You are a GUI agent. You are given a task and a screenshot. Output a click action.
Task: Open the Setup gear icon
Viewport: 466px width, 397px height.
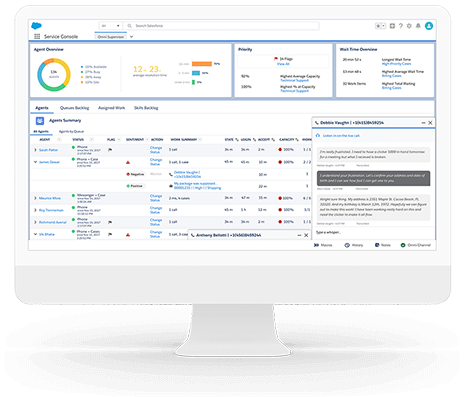[x=409, y=26]
